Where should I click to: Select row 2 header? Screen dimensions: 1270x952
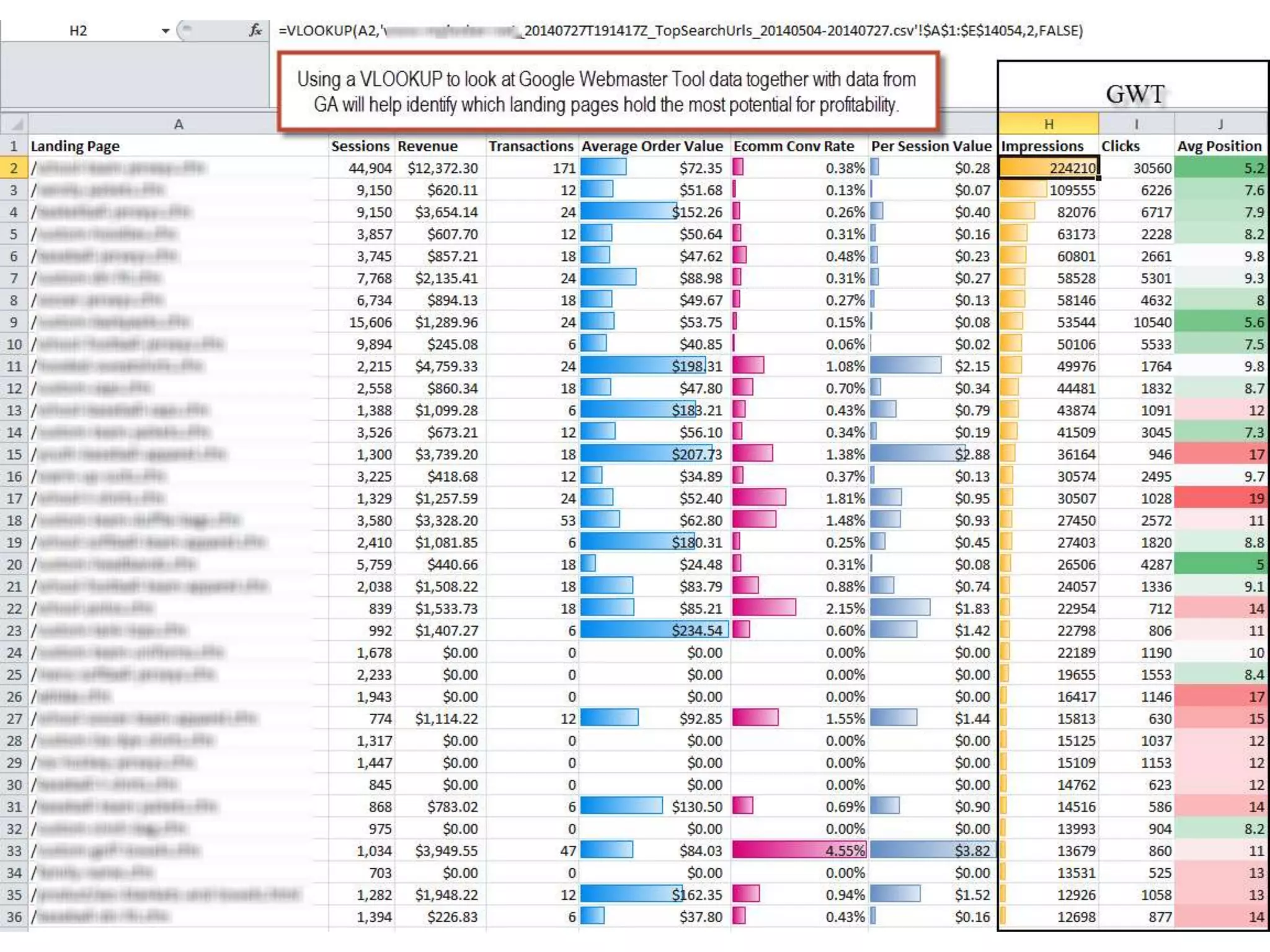coord(14,168)
